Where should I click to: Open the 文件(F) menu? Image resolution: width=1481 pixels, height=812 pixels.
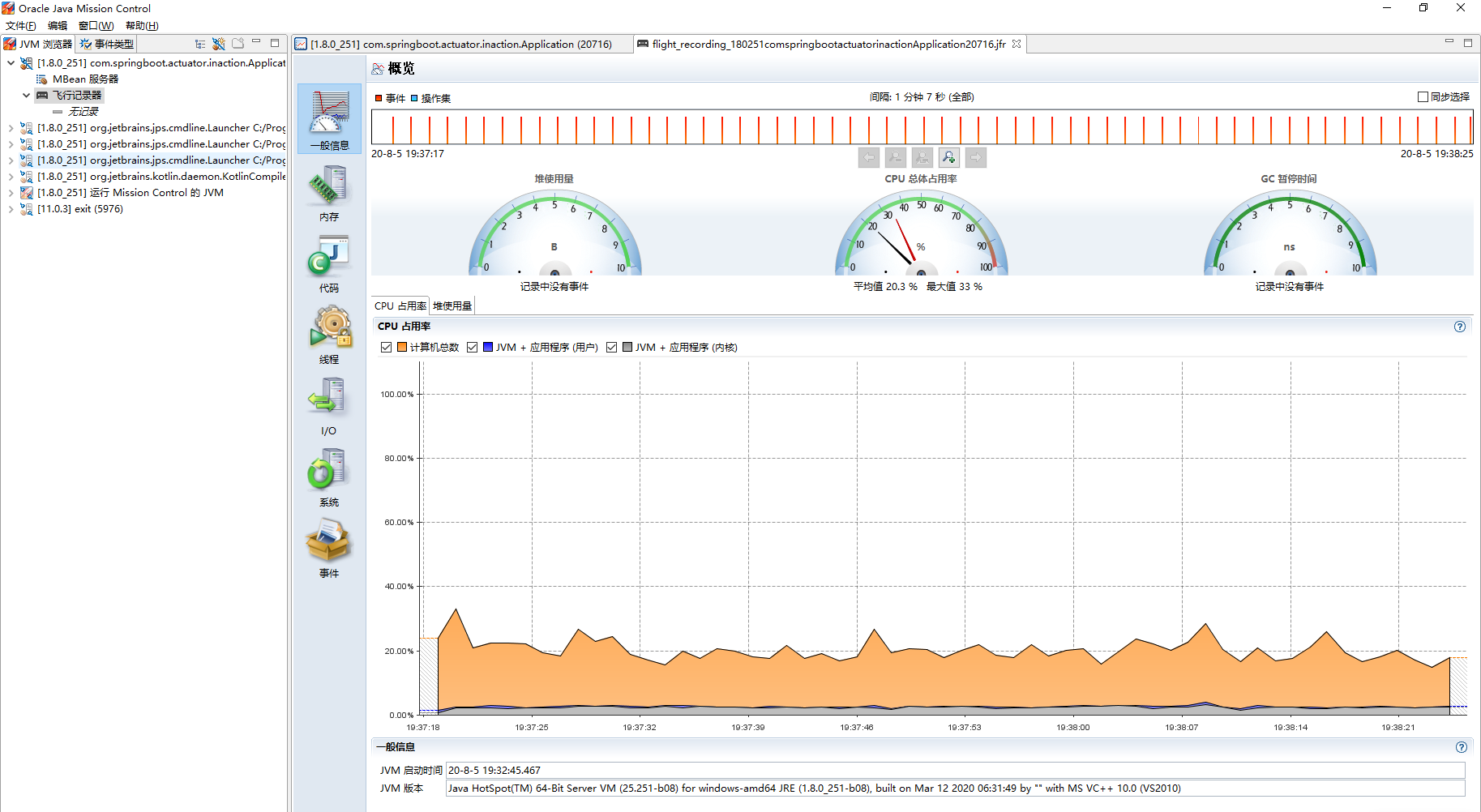point(21,25)
